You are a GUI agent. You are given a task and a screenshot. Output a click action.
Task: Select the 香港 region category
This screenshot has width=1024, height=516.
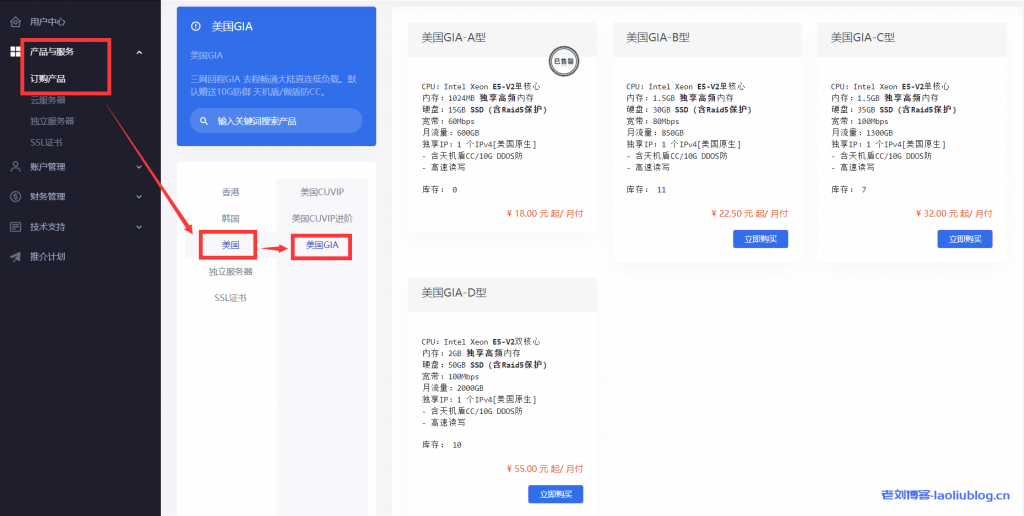230,191
